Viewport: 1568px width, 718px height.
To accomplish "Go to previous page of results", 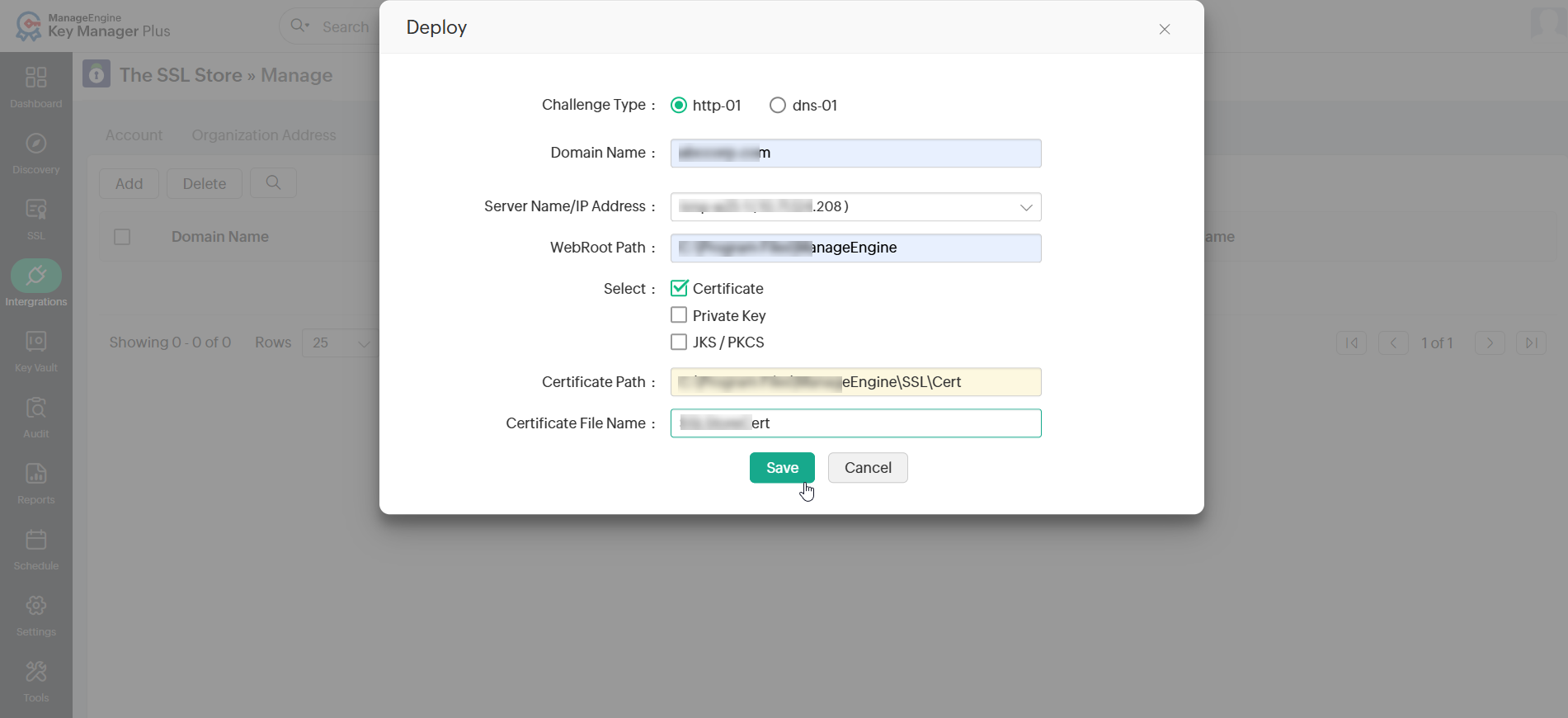I will [1393, 342].
